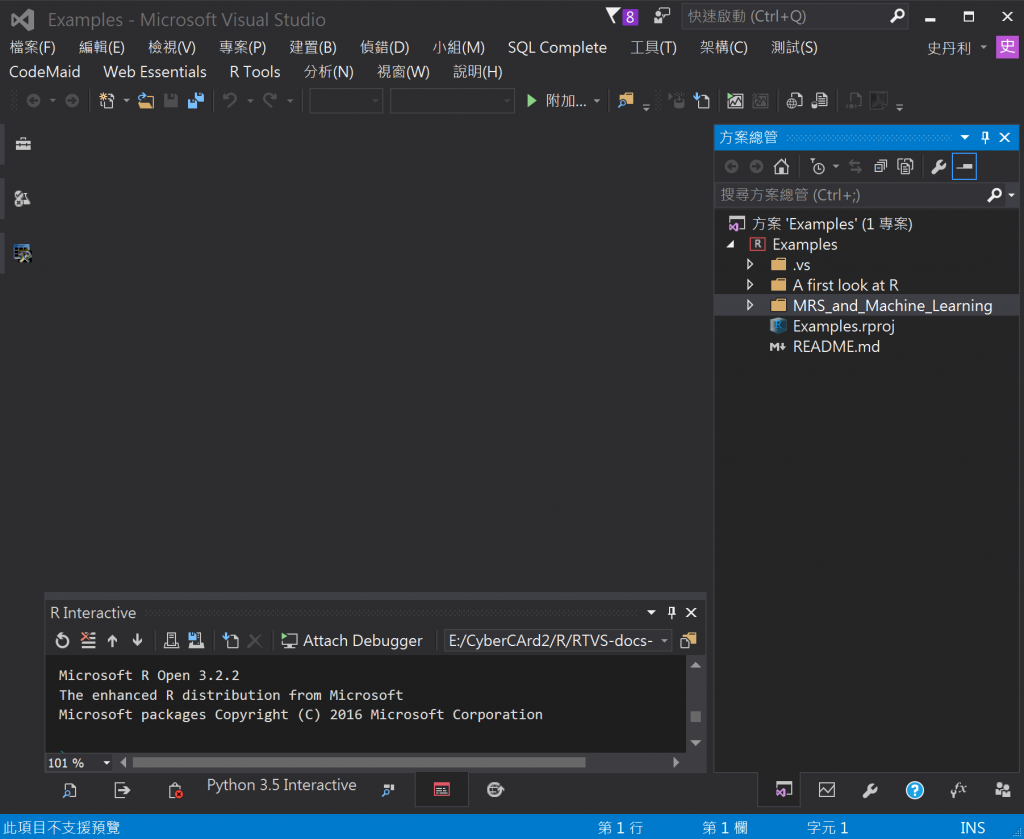Viewport: 1024px width, 839px height.
Task: Click the 快速啟動 quick launch search field
Action: pos(786,16)
